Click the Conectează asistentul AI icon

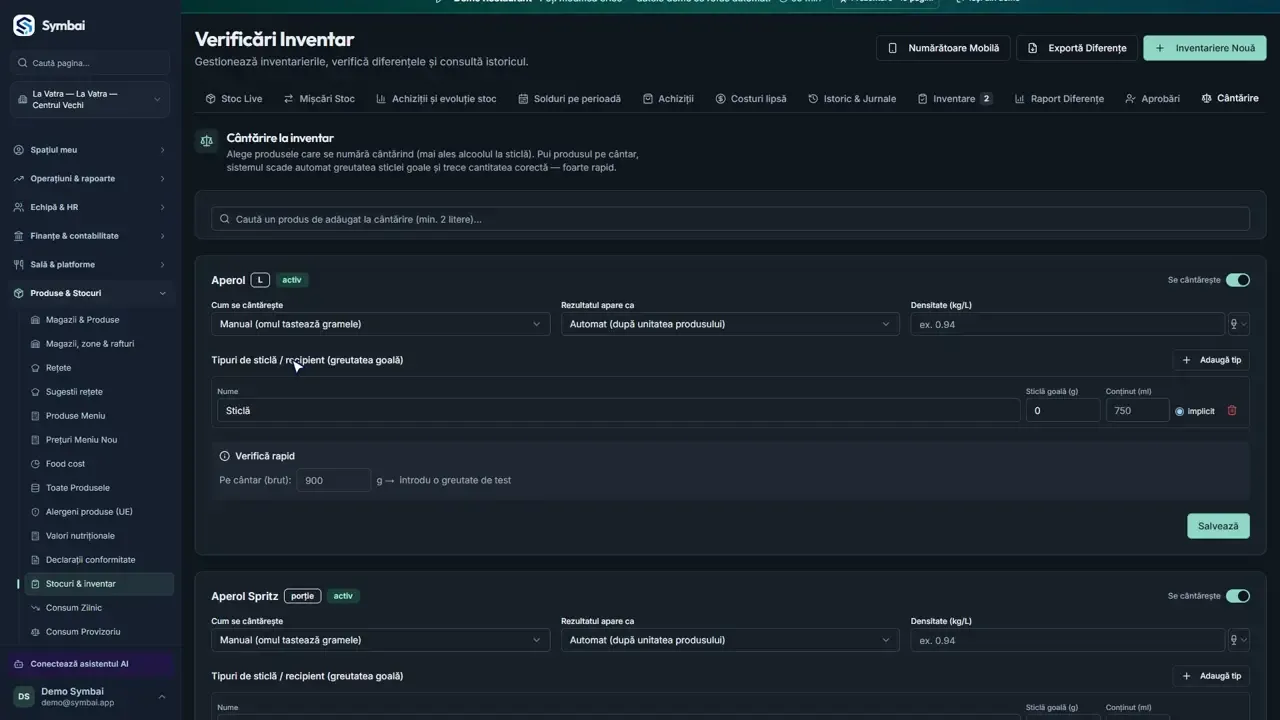pos(19,664)
